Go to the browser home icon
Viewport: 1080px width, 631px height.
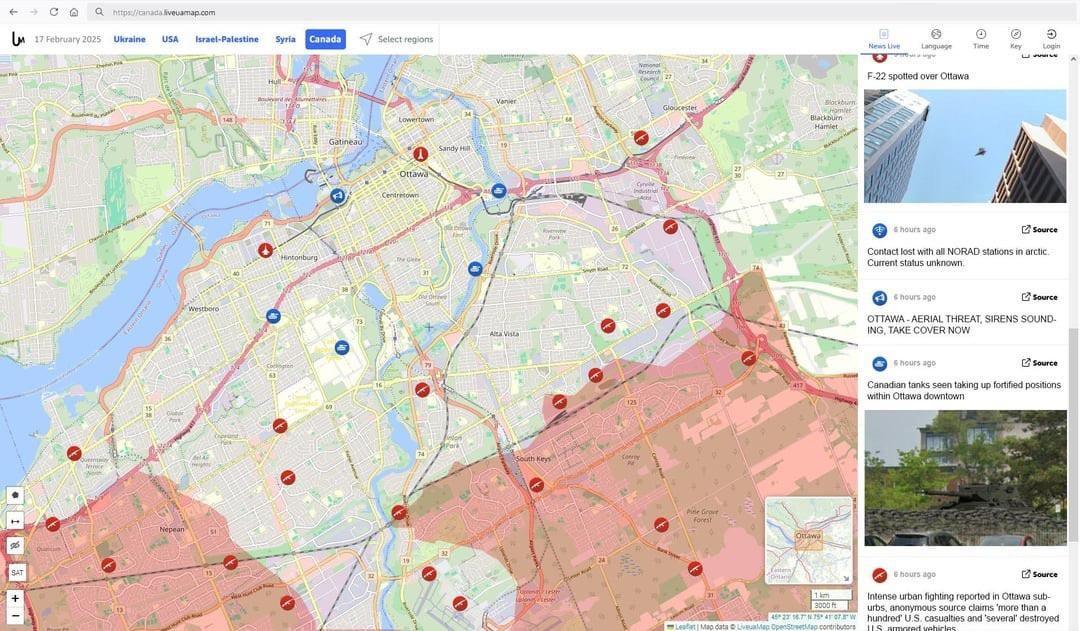(74, 12)
